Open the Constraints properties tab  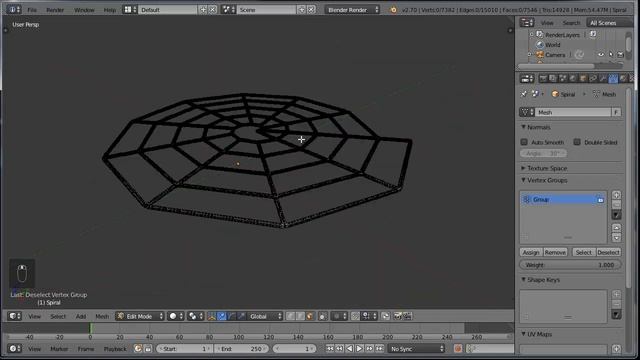coord(593,78)
